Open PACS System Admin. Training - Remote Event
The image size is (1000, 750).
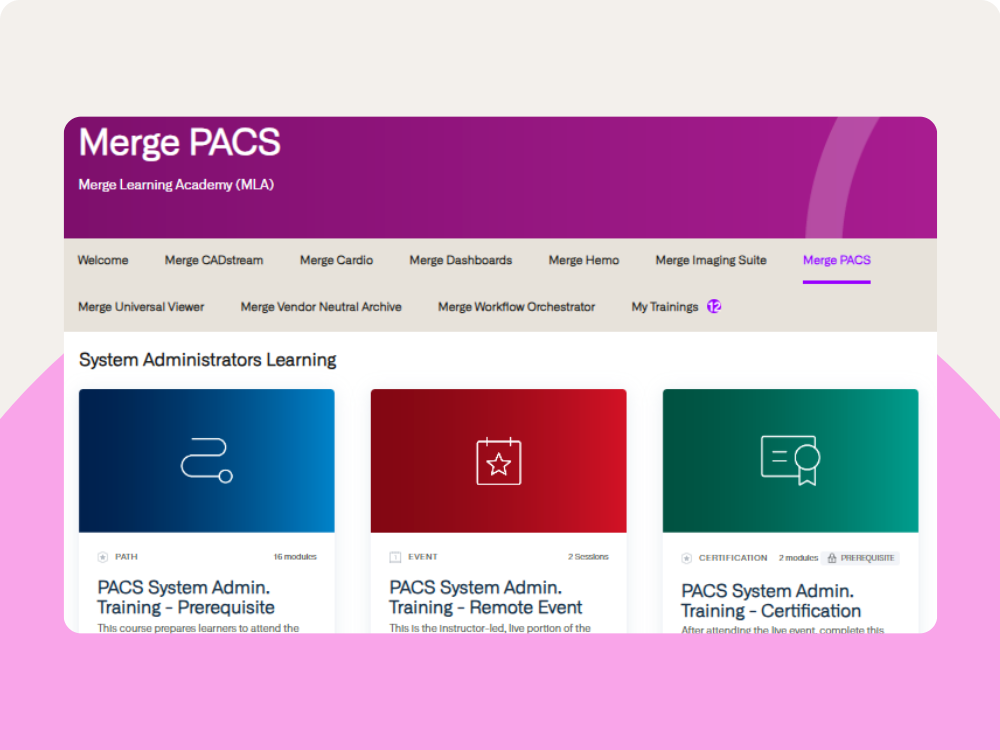point(485,597)
